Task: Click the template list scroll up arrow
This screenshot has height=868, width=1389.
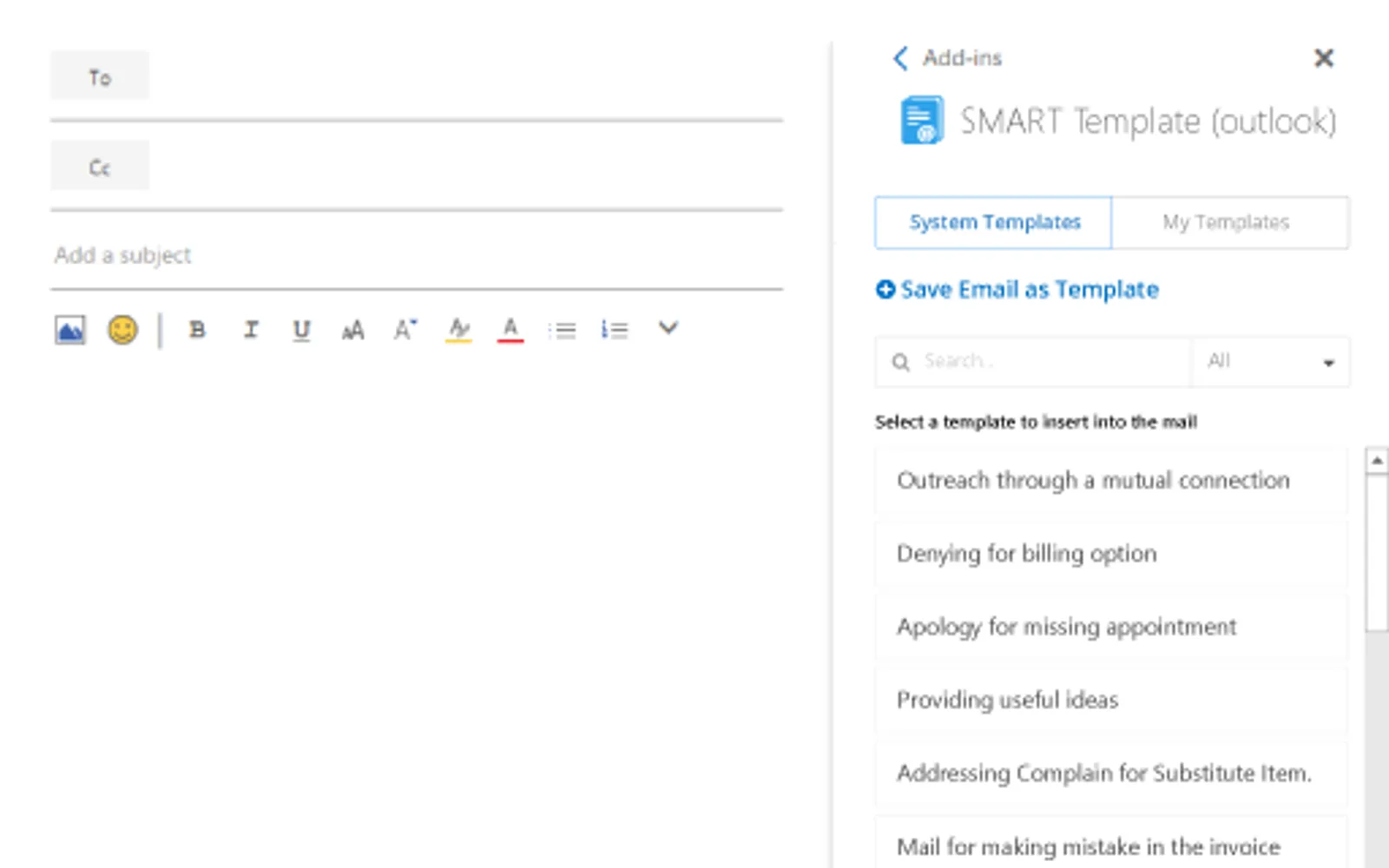Action: click(1377, 461)
